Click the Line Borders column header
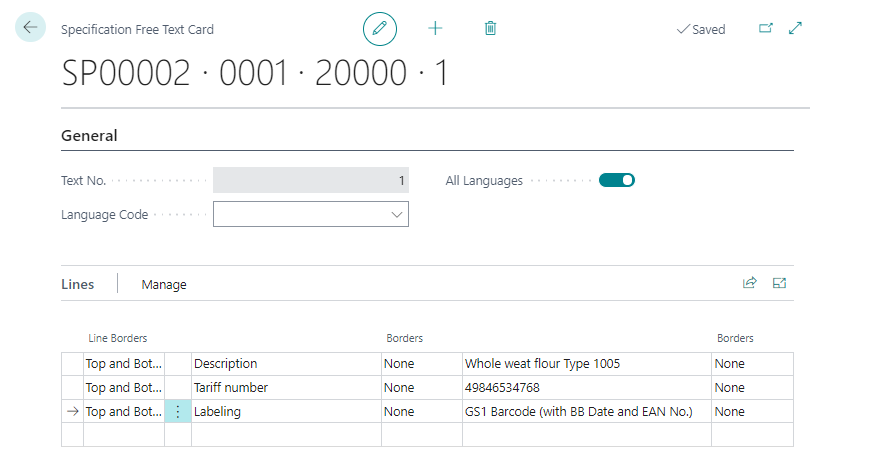Viewport: 871px width, 469px height. [x=118, y=338]
